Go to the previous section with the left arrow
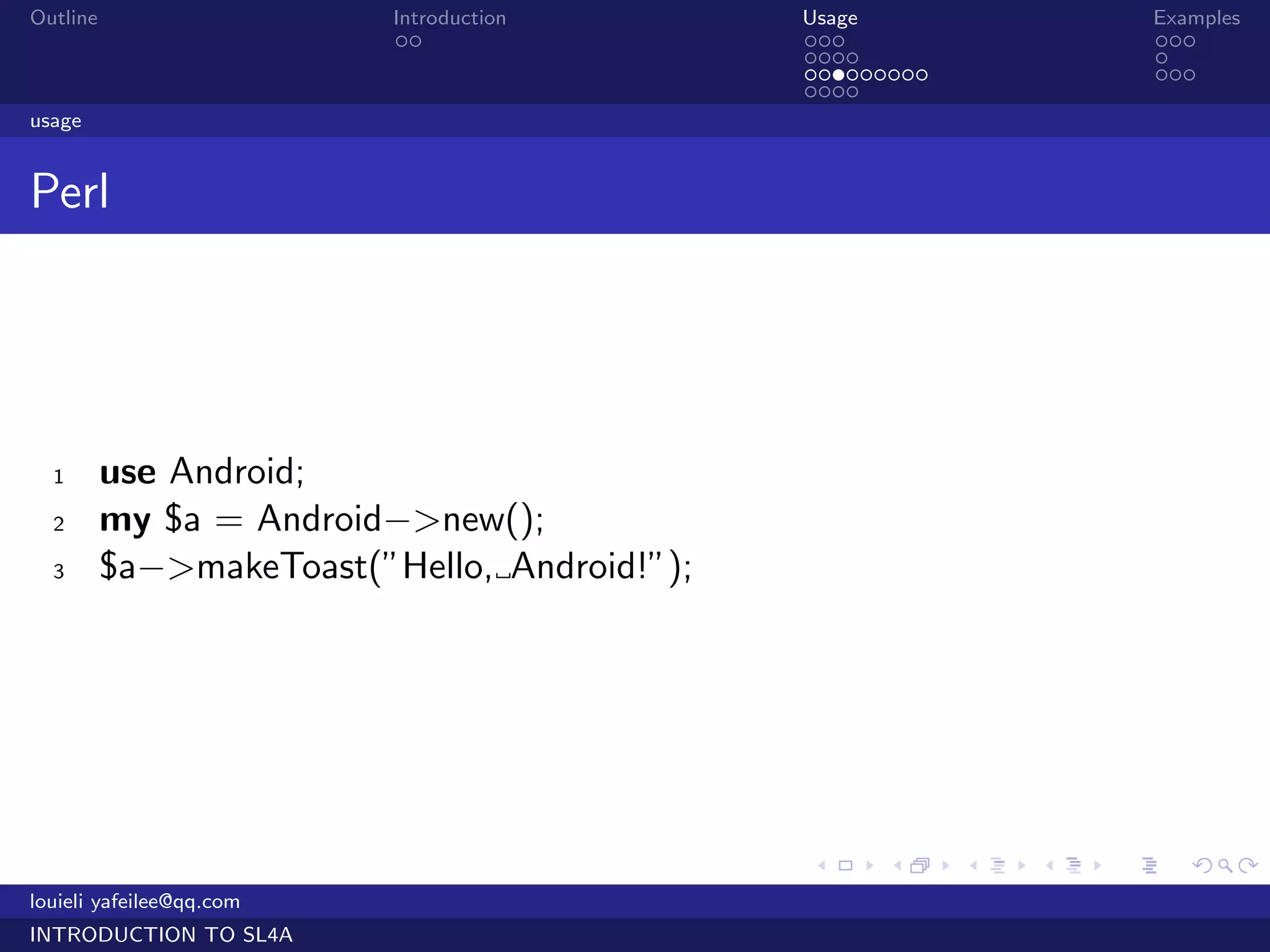The image size is (1270, 952). pyautogui.click(x=1049, y=865)
